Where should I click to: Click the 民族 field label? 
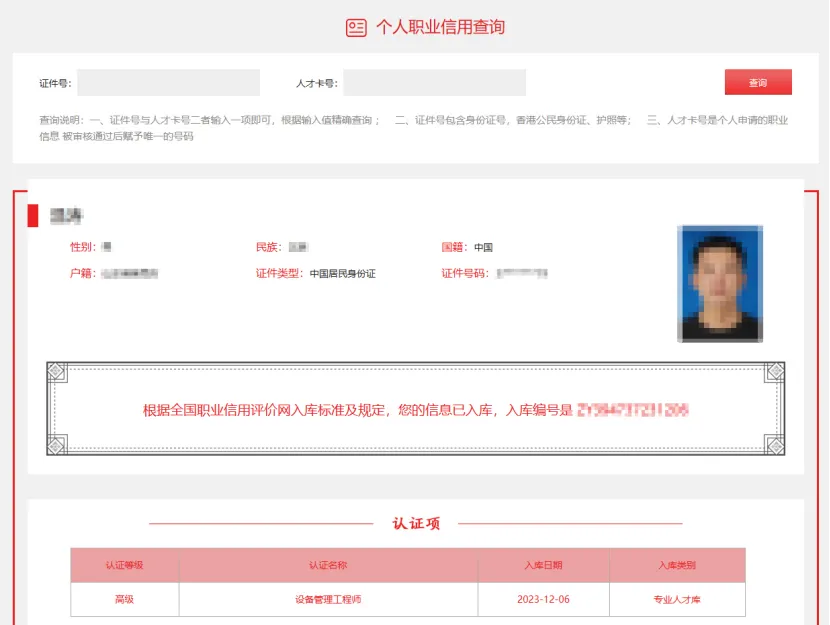coord(269,247)
